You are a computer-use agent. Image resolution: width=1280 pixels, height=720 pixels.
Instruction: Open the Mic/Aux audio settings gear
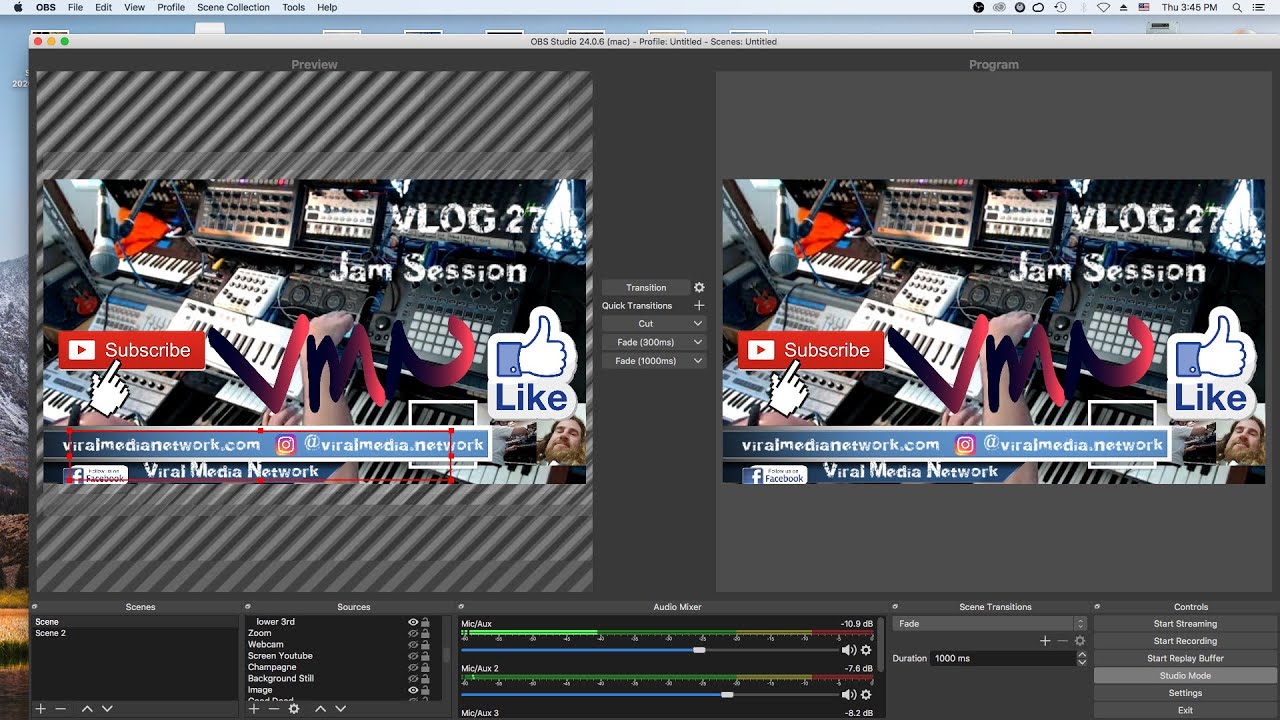(866, 650)
